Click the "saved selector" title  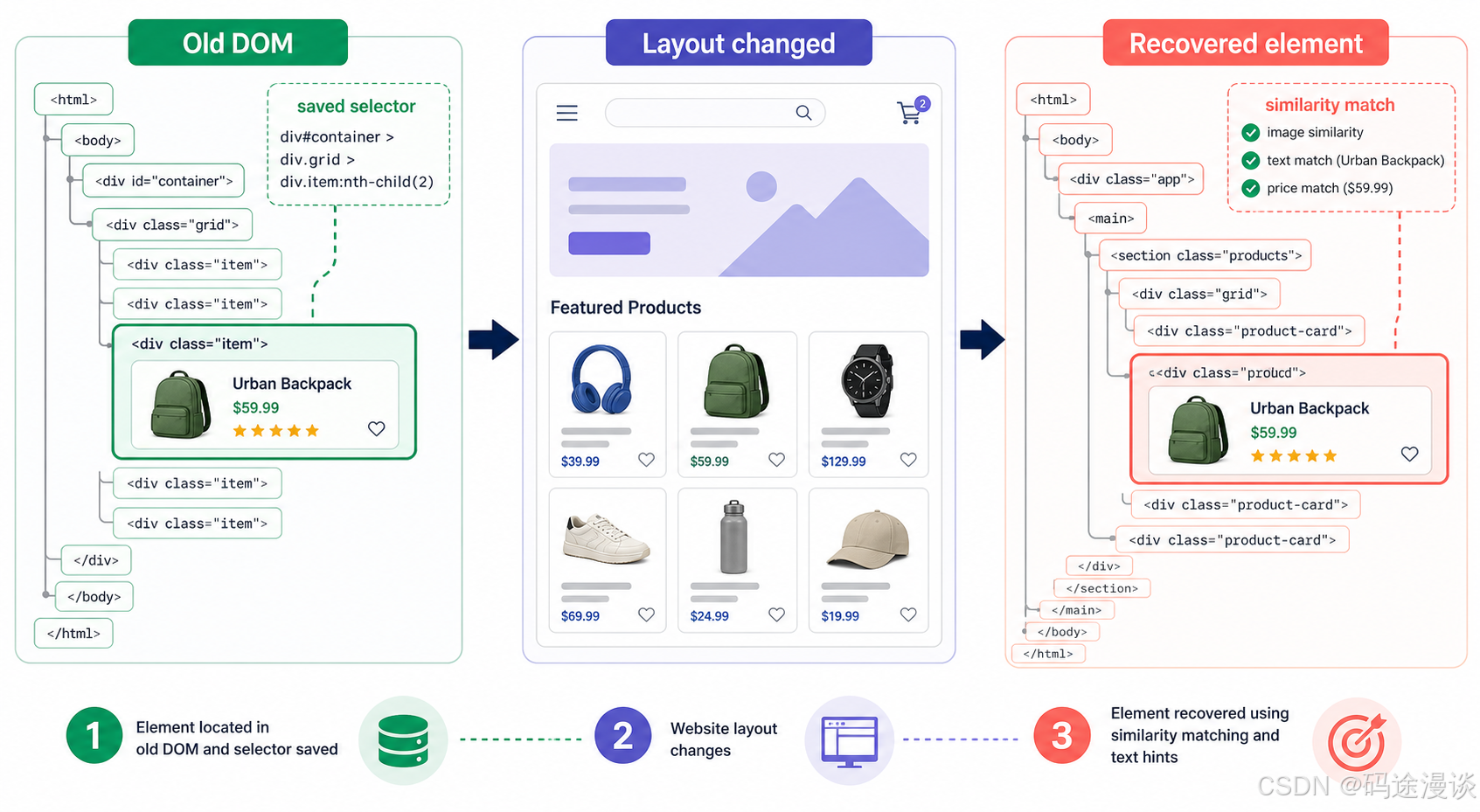point(356,106)
